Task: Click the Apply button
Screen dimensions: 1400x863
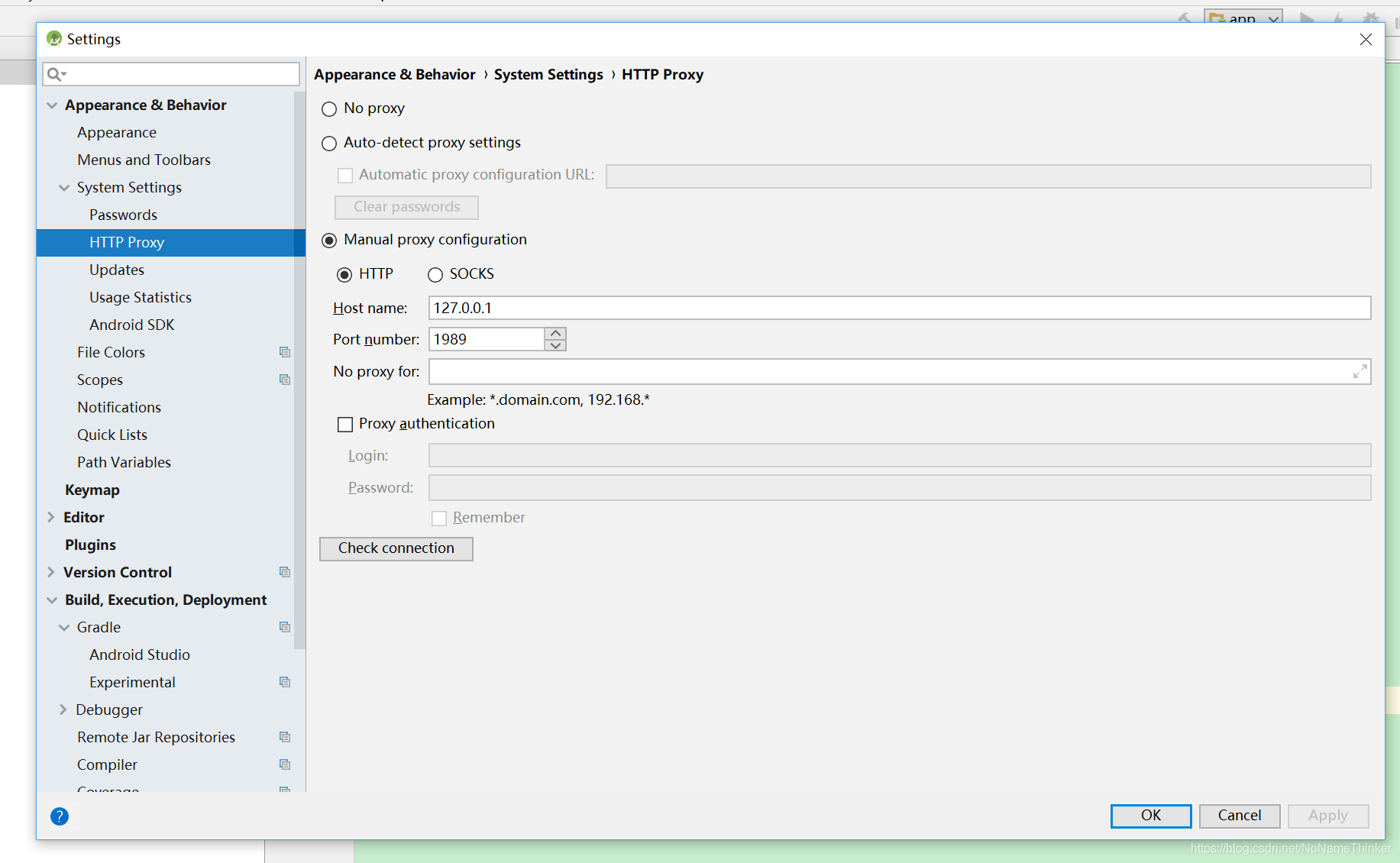Action: pos(1328,816)
